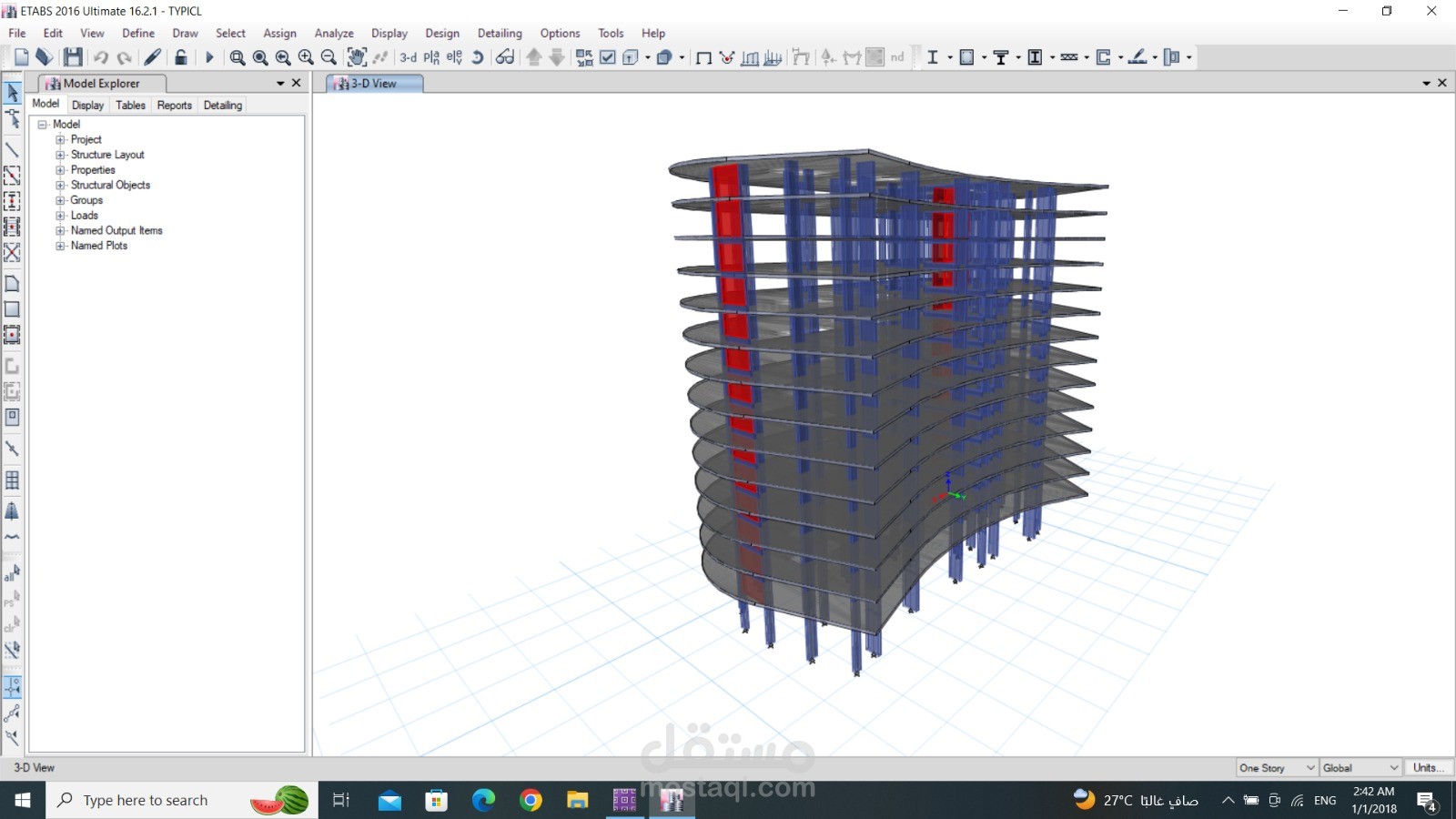Screen dimensions: 1456x819
Task: Click the steel joist design icon
Action: click(1069, 57)
